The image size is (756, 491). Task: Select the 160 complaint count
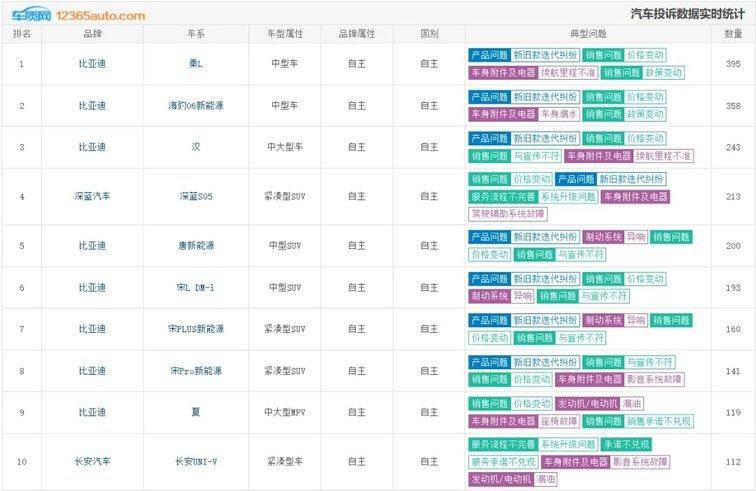(733, 329)
